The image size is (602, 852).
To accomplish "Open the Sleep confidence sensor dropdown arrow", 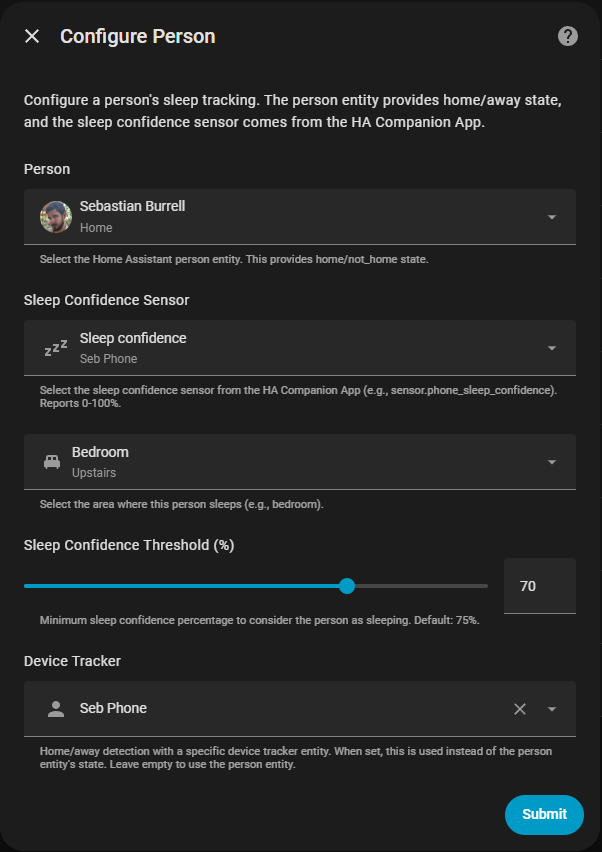I will (552, 348).
